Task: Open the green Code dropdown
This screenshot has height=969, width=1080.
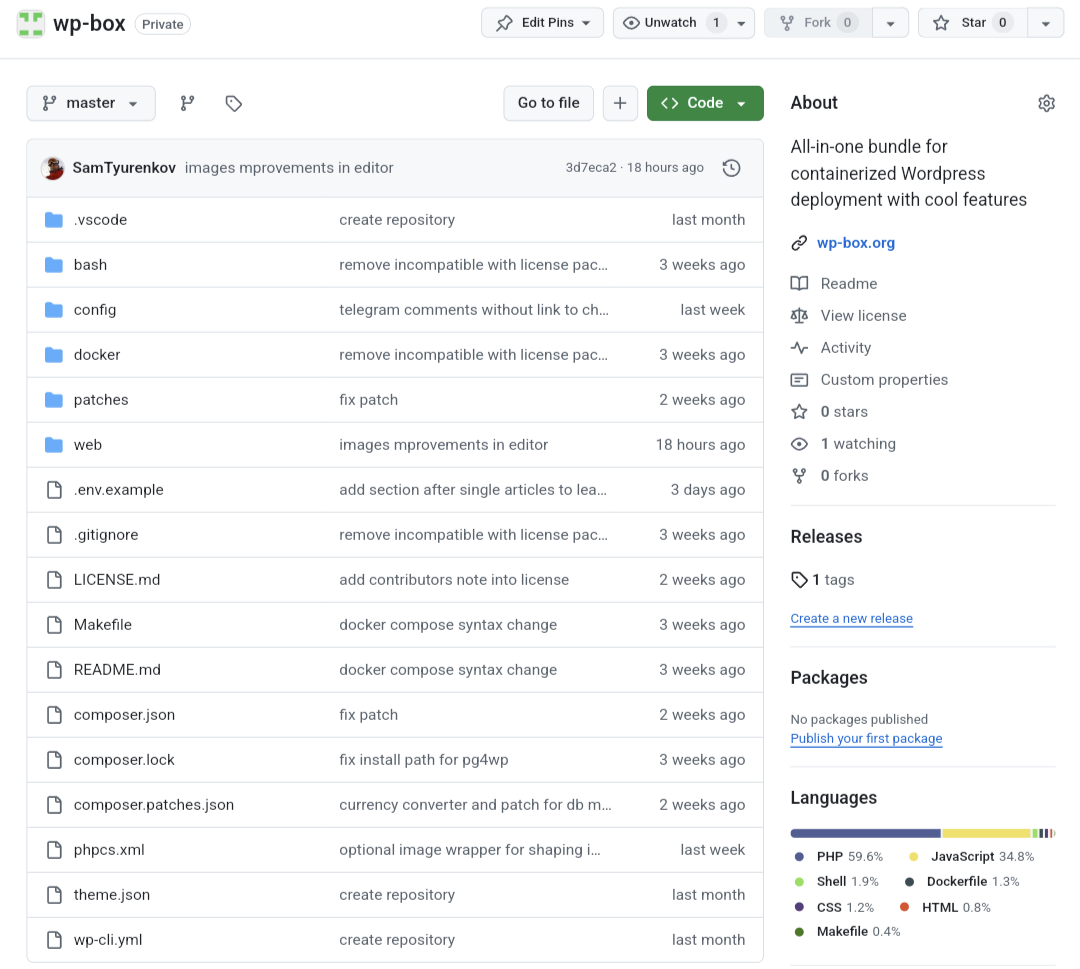Action: (x=705, y=103)
